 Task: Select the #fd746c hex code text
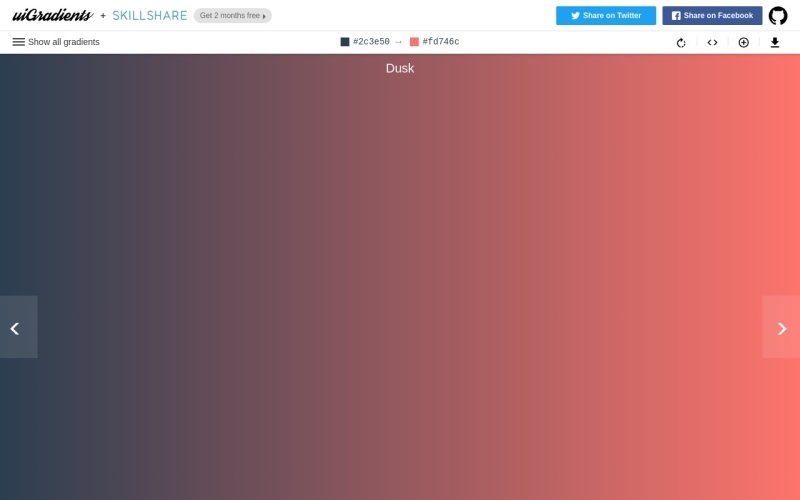coord(441,42)
